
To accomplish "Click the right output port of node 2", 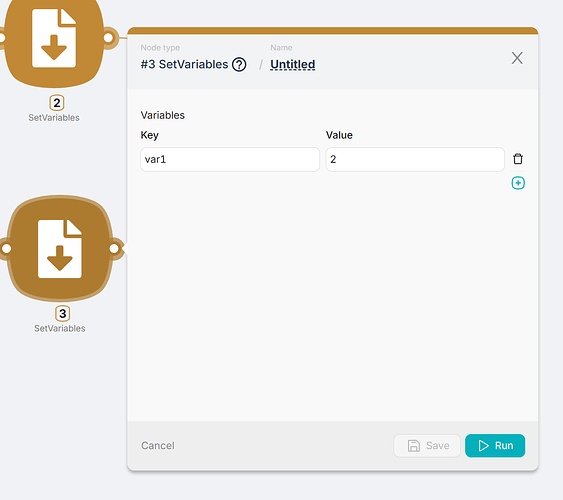I will click(109, 37).
